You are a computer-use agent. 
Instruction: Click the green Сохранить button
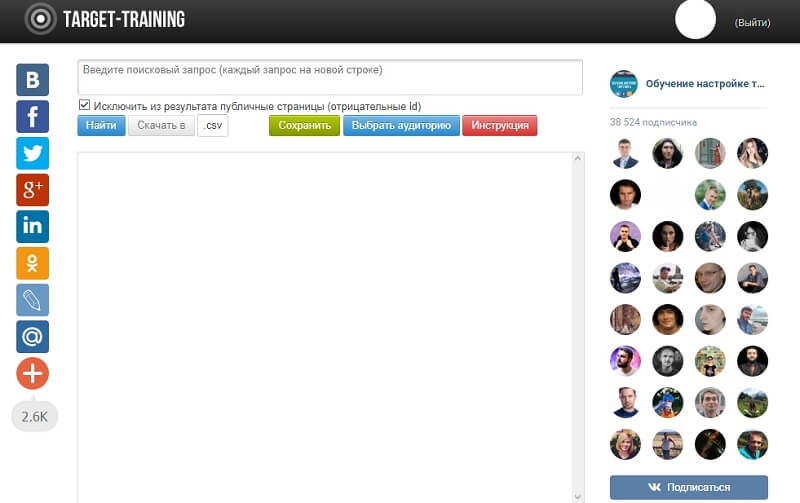click(x=305, y=125)
